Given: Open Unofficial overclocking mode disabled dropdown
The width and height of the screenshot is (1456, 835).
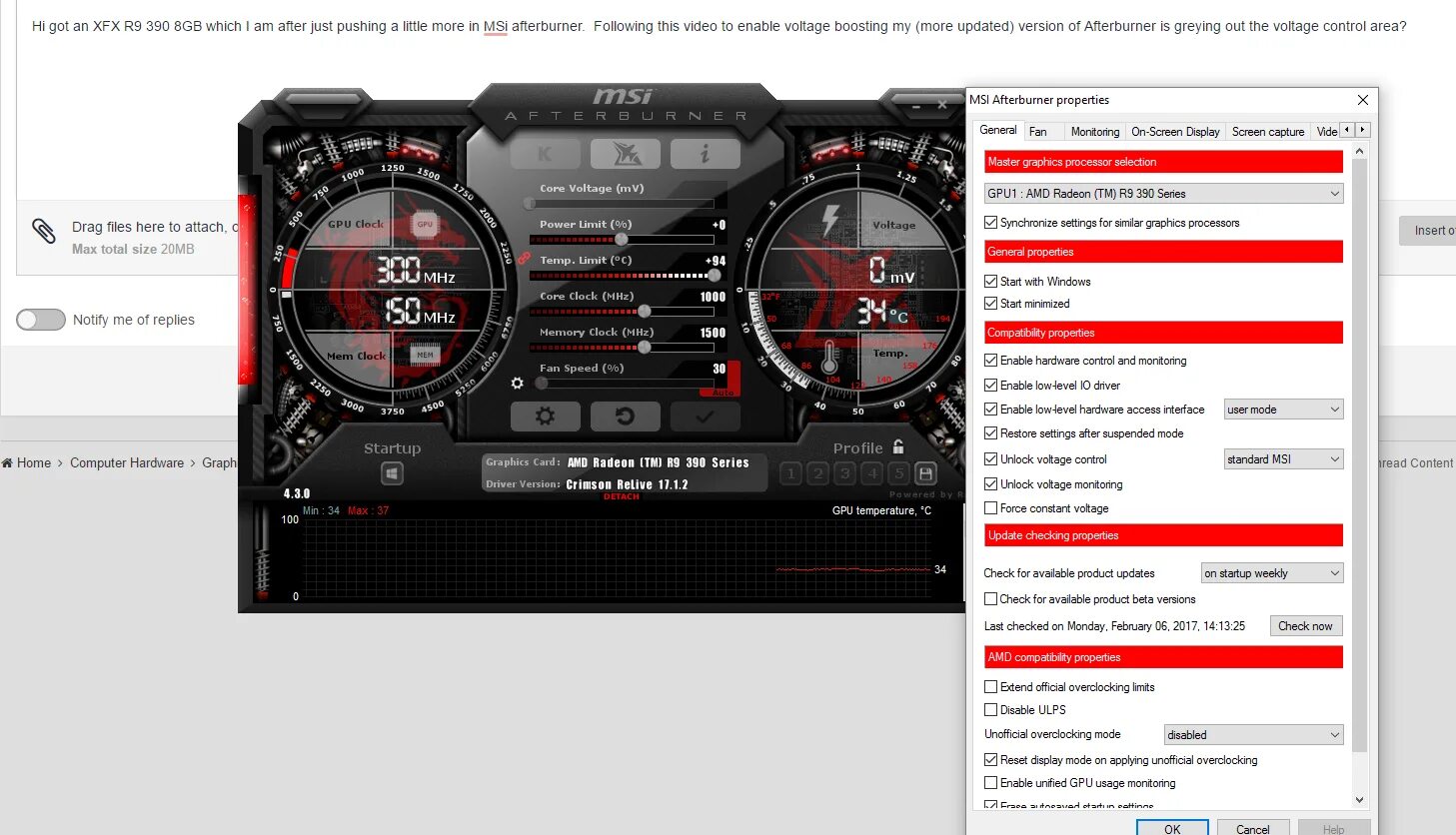Looking at the screenshot, I should [x=1253, y=735].
